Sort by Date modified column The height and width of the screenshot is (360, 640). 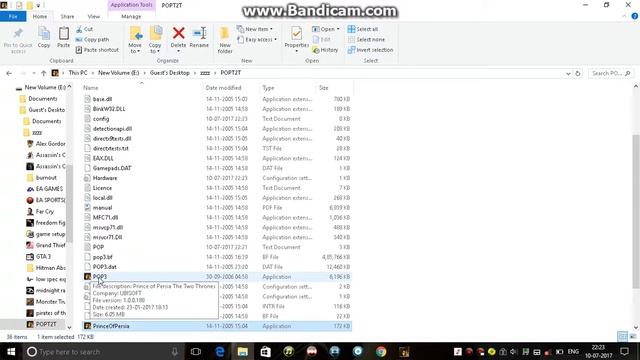point(223,88)
